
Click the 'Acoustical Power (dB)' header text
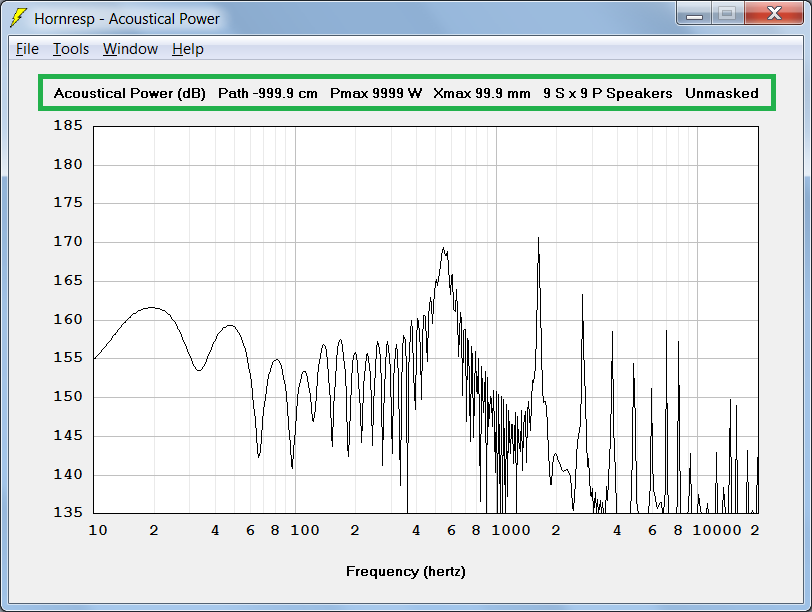tap(129, 93)
